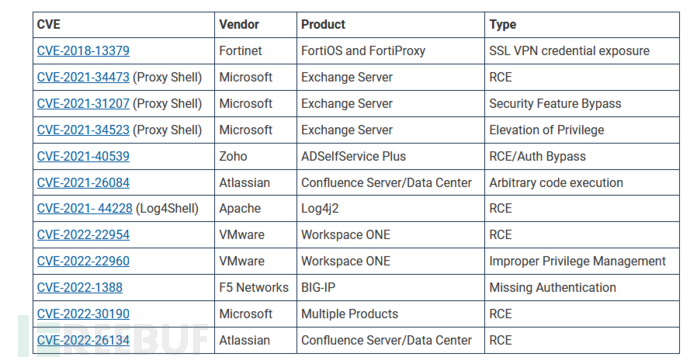Open the CVE-2022-1388 BIG-IP link
This screenshot has width=690, height=364.
coord(80,288)
